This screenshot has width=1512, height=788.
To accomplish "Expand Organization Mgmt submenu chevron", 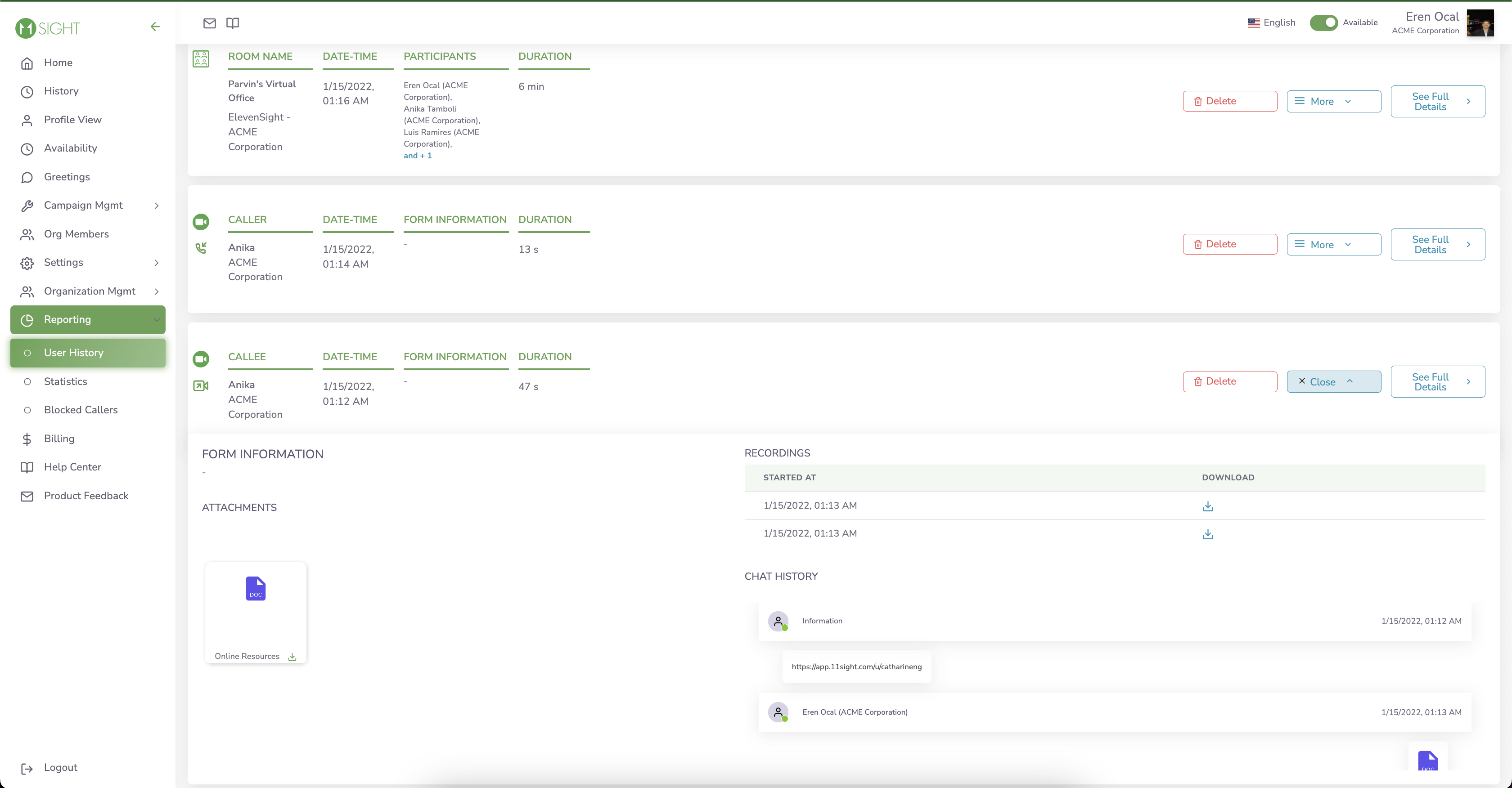I will pos(156,291).
